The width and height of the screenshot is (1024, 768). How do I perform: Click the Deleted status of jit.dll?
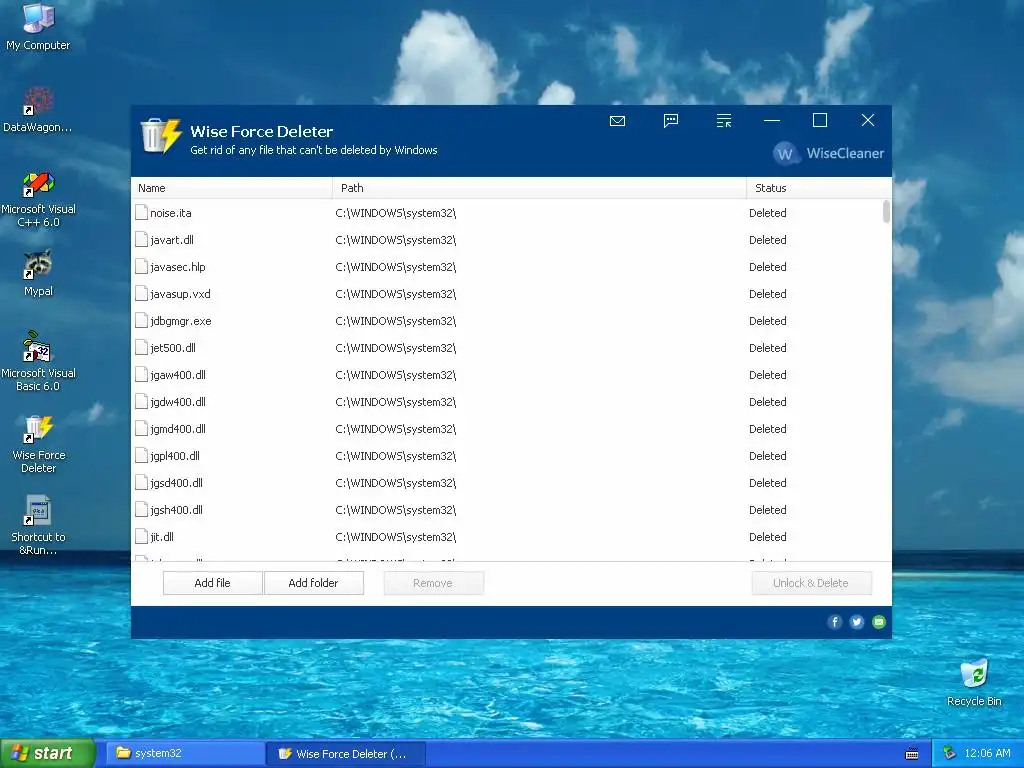point(767,537)
